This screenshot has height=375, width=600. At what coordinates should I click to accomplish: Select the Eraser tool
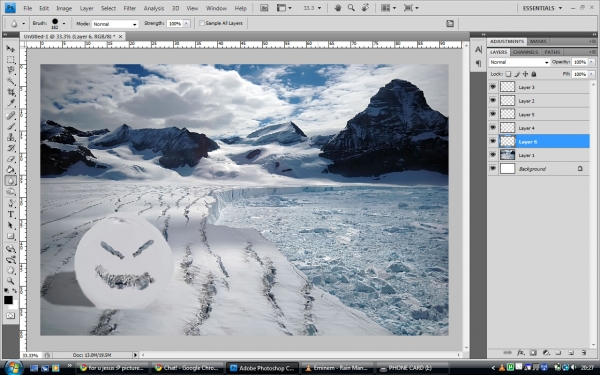(x=10, y=159)
